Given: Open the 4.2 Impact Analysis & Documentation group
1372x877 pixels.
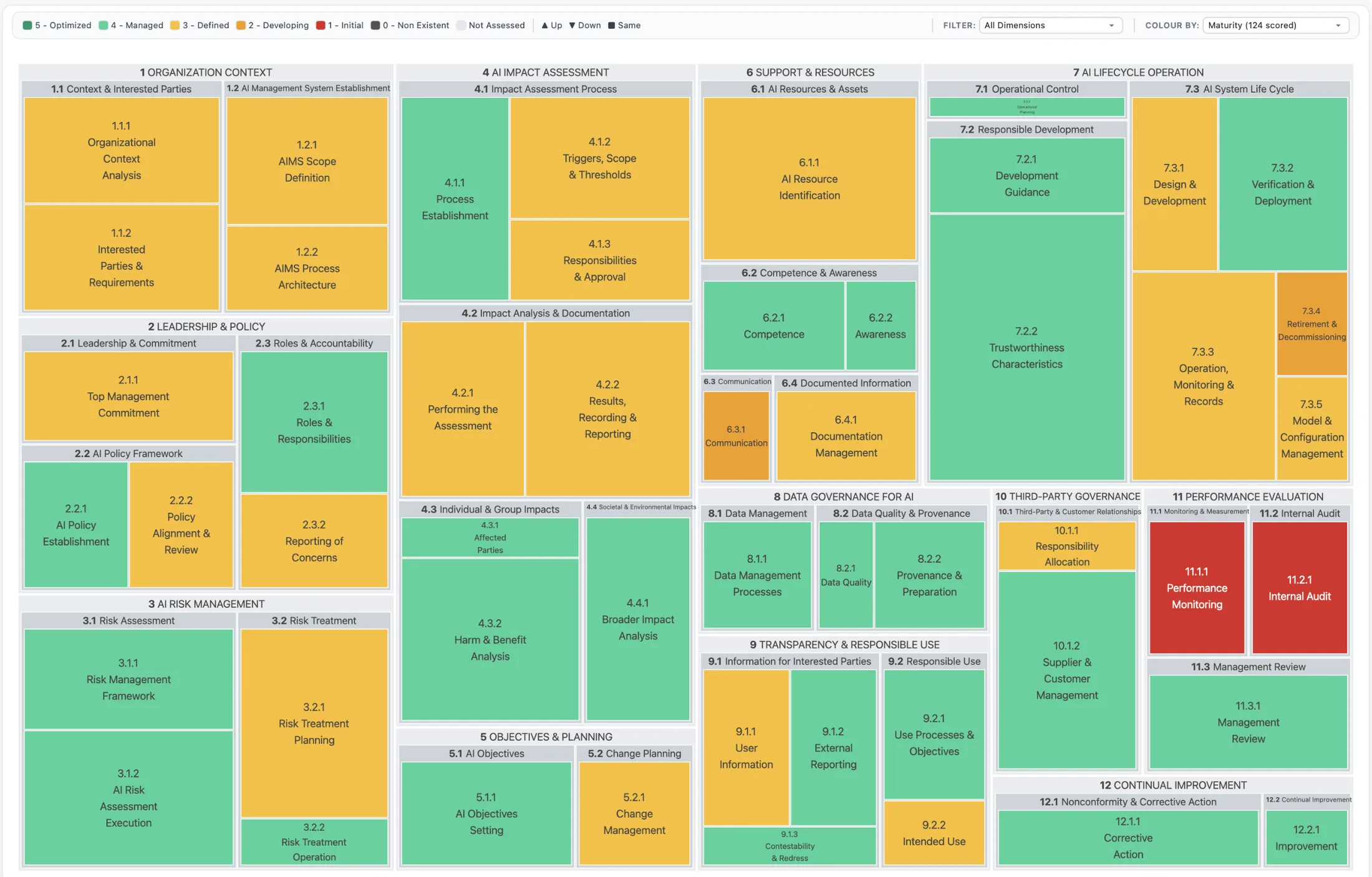Looking at the screenshot, I should 546,314.
